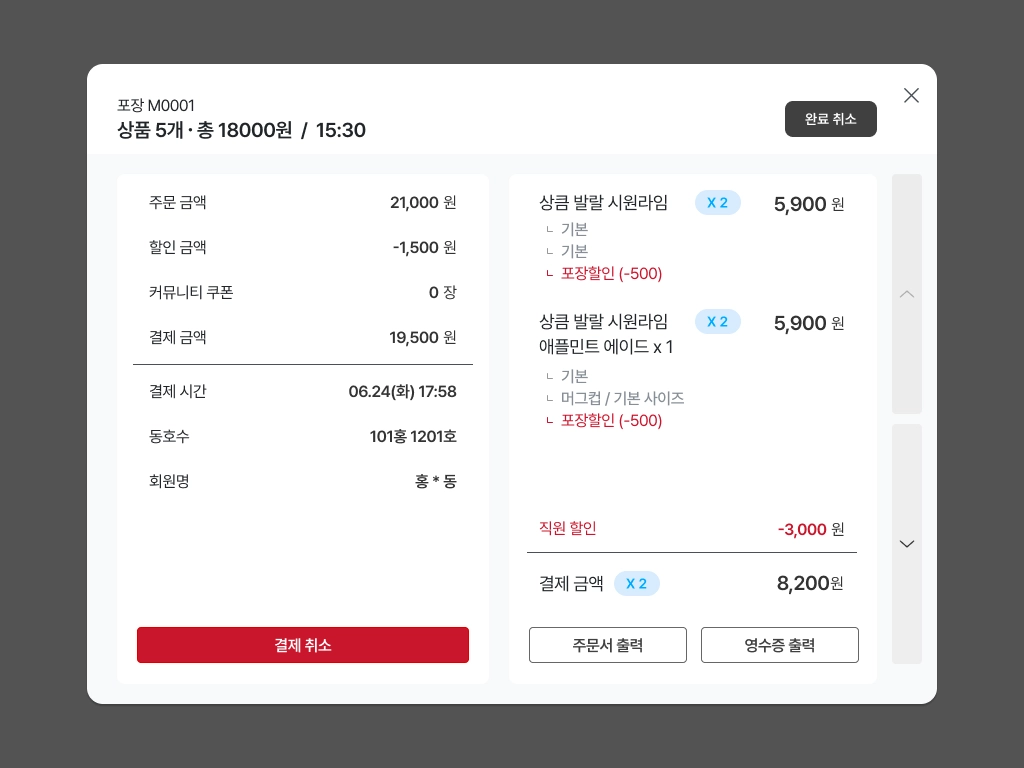Click the 직원 할인 discount row
Viewport: 1024px width, 768px height.
pyautogui.click(x=692, y=528)
